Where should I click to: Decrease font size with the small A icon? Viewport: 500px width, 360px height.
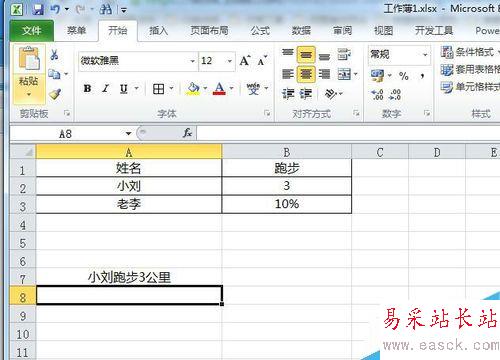point(262,61)
